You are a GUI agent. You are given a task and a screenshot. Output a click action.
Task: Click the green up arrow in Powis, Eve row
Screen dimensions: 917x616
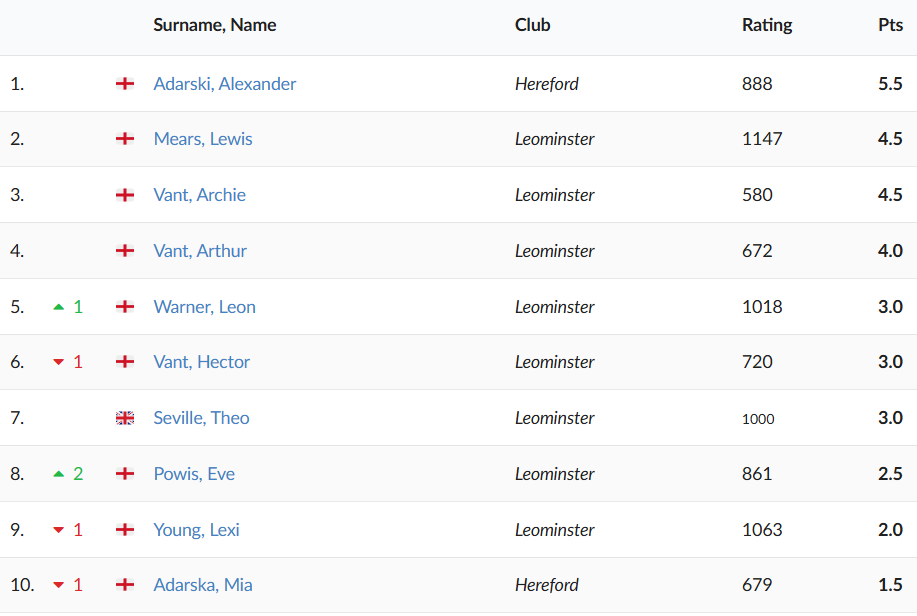pyautogui.click(x=59, y=474)
